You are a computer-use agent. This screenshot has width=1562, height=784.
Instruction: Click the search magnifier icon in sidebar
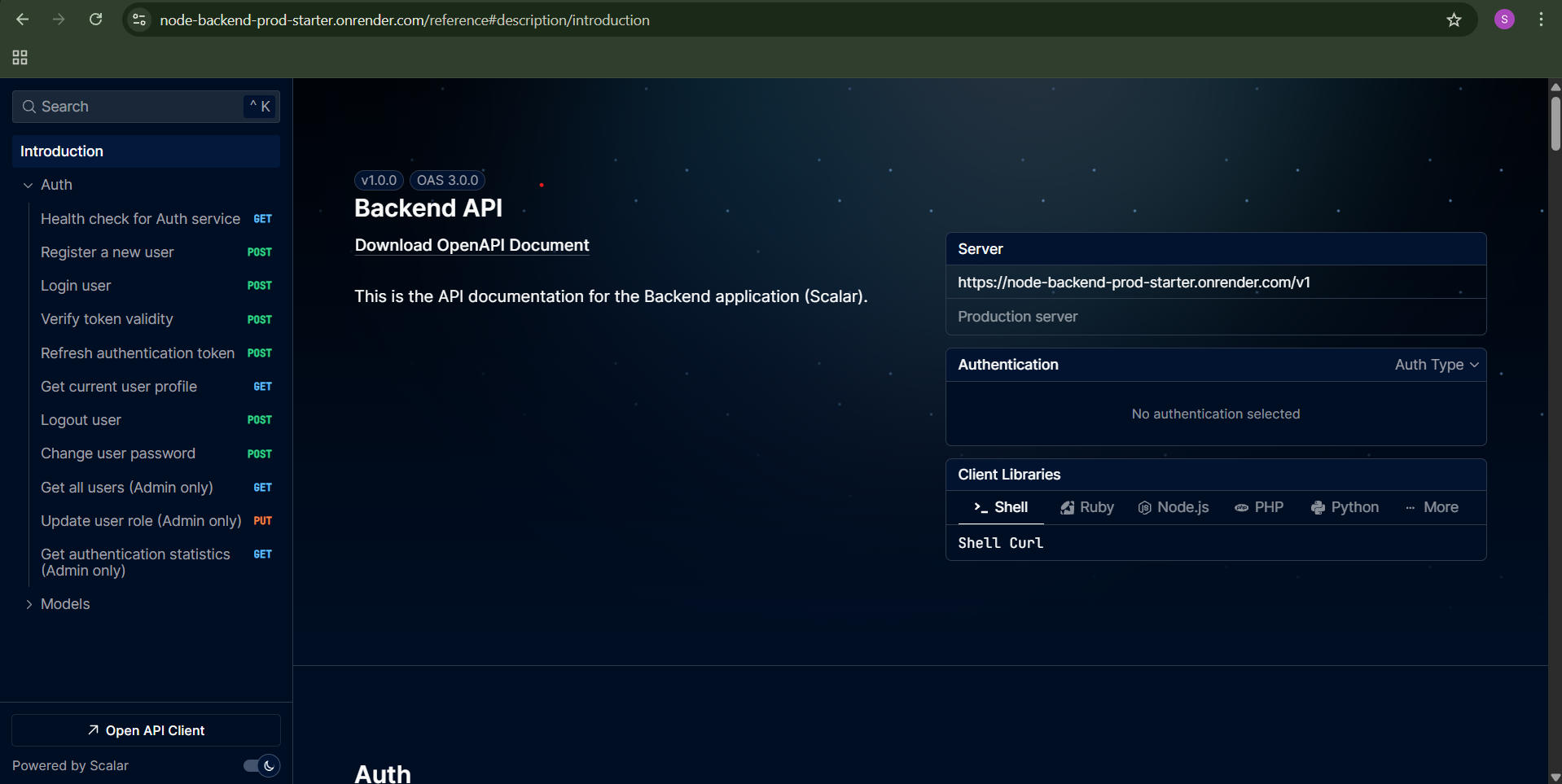tap(29, 107)
